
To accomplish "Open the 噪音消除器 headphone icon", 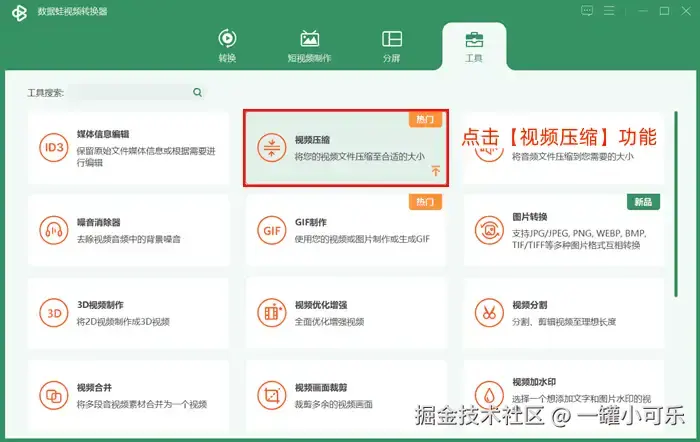I will pyautogui.click(x=54, y=230).
